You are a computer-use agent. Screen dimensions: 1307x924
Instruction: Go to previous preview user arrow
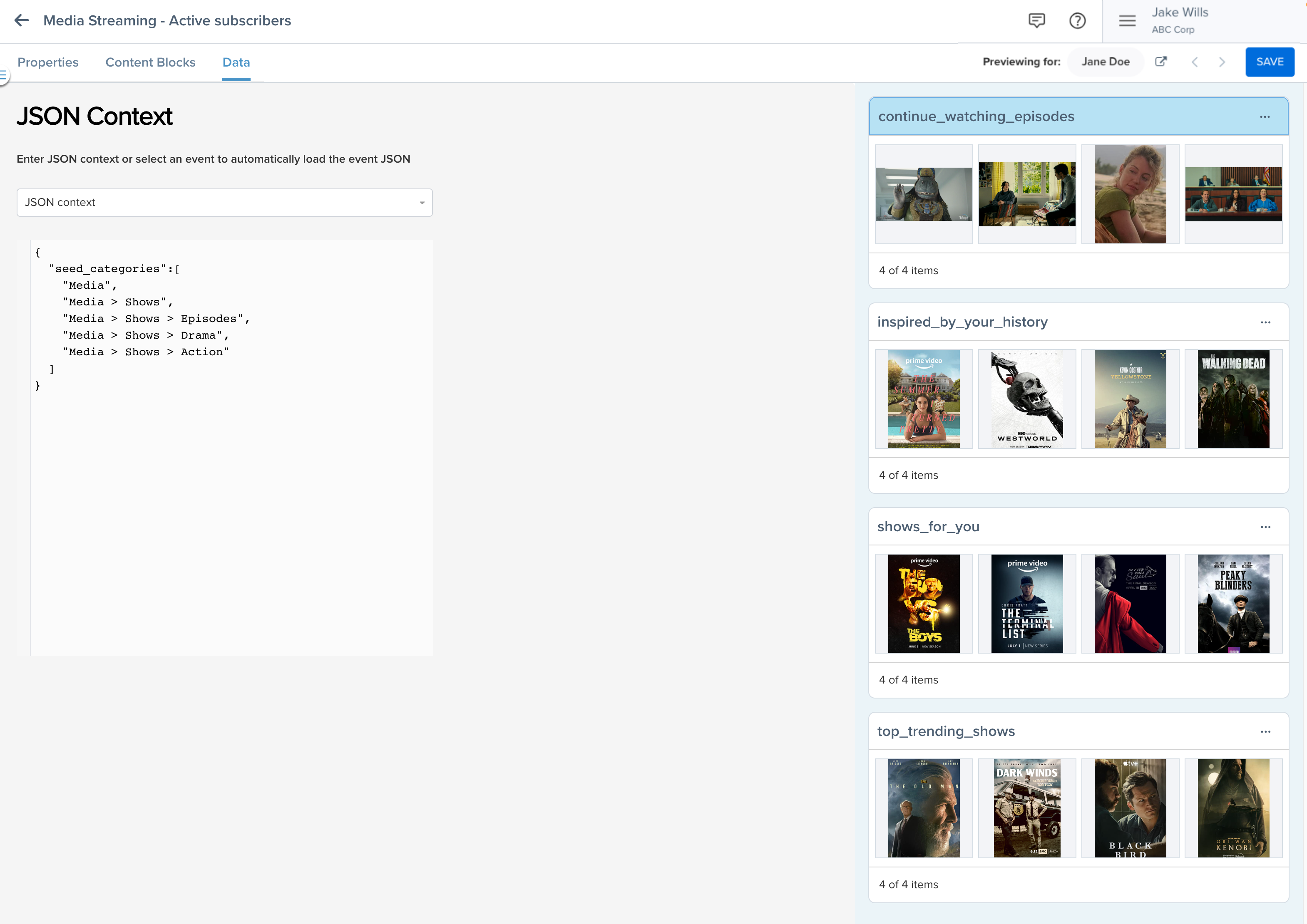[x=1195, y=62]
